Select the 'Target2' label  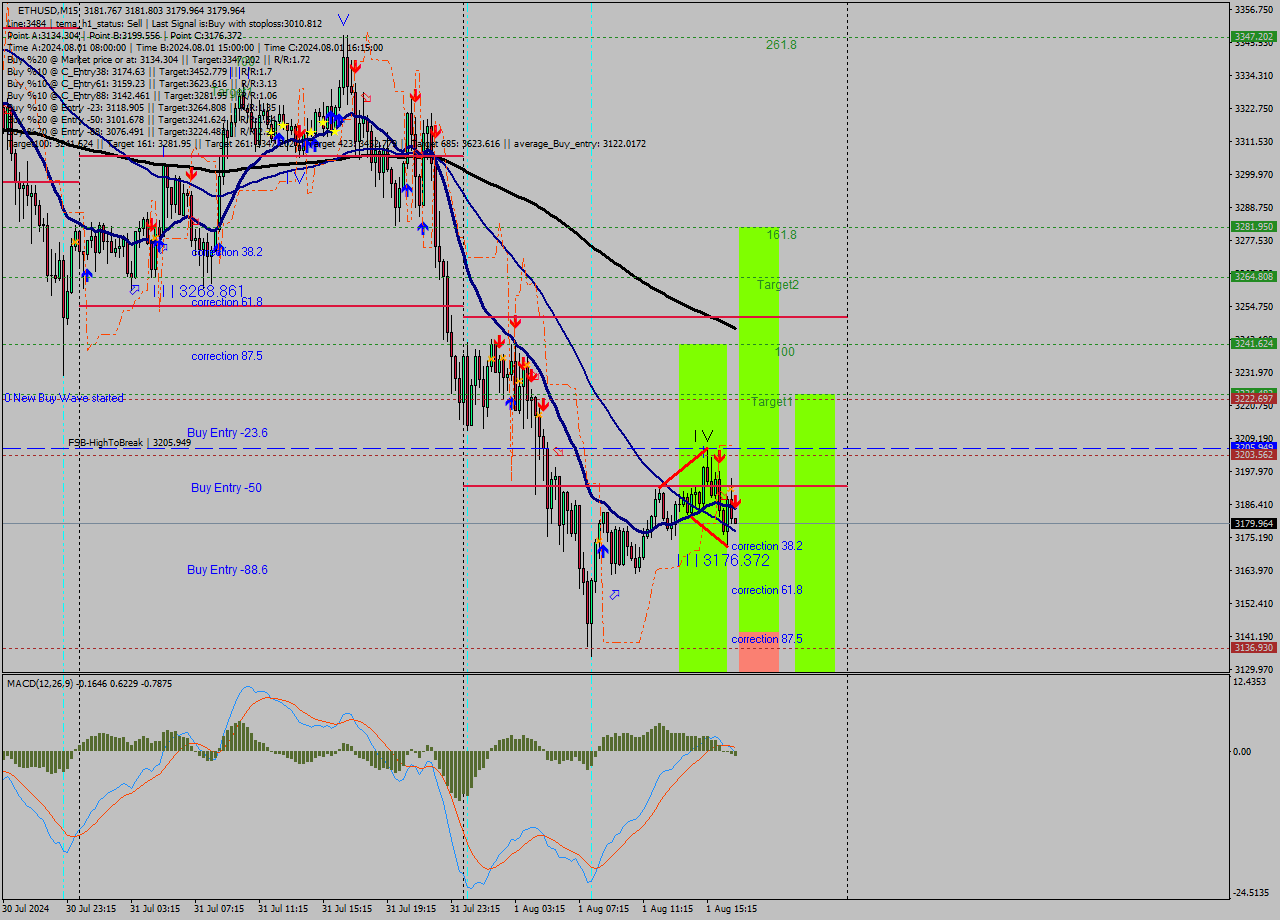[x=777, y=285]
